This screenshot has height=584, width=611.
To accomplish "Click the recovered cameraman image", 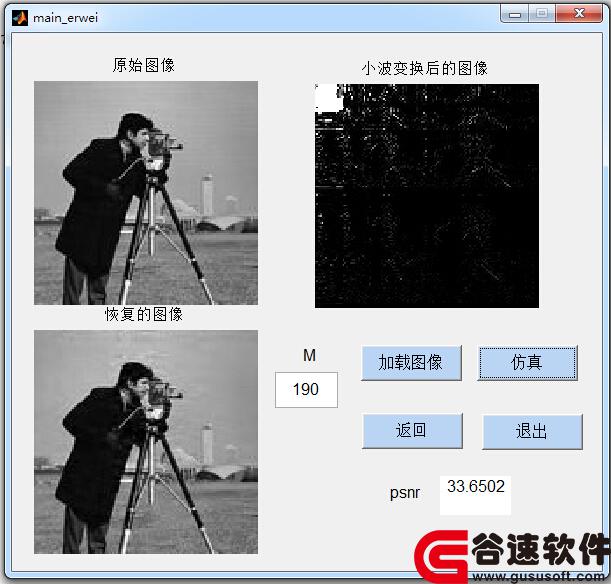I will click(x=146, y=442).
